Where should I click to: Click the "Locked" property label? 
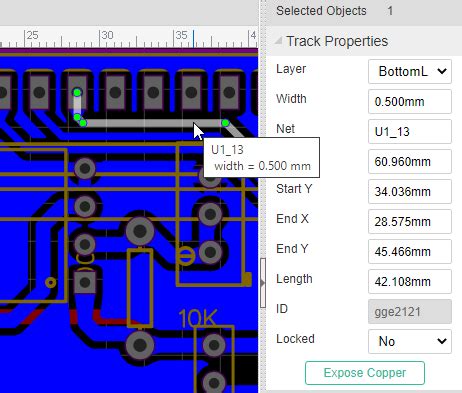click(295, 339)
